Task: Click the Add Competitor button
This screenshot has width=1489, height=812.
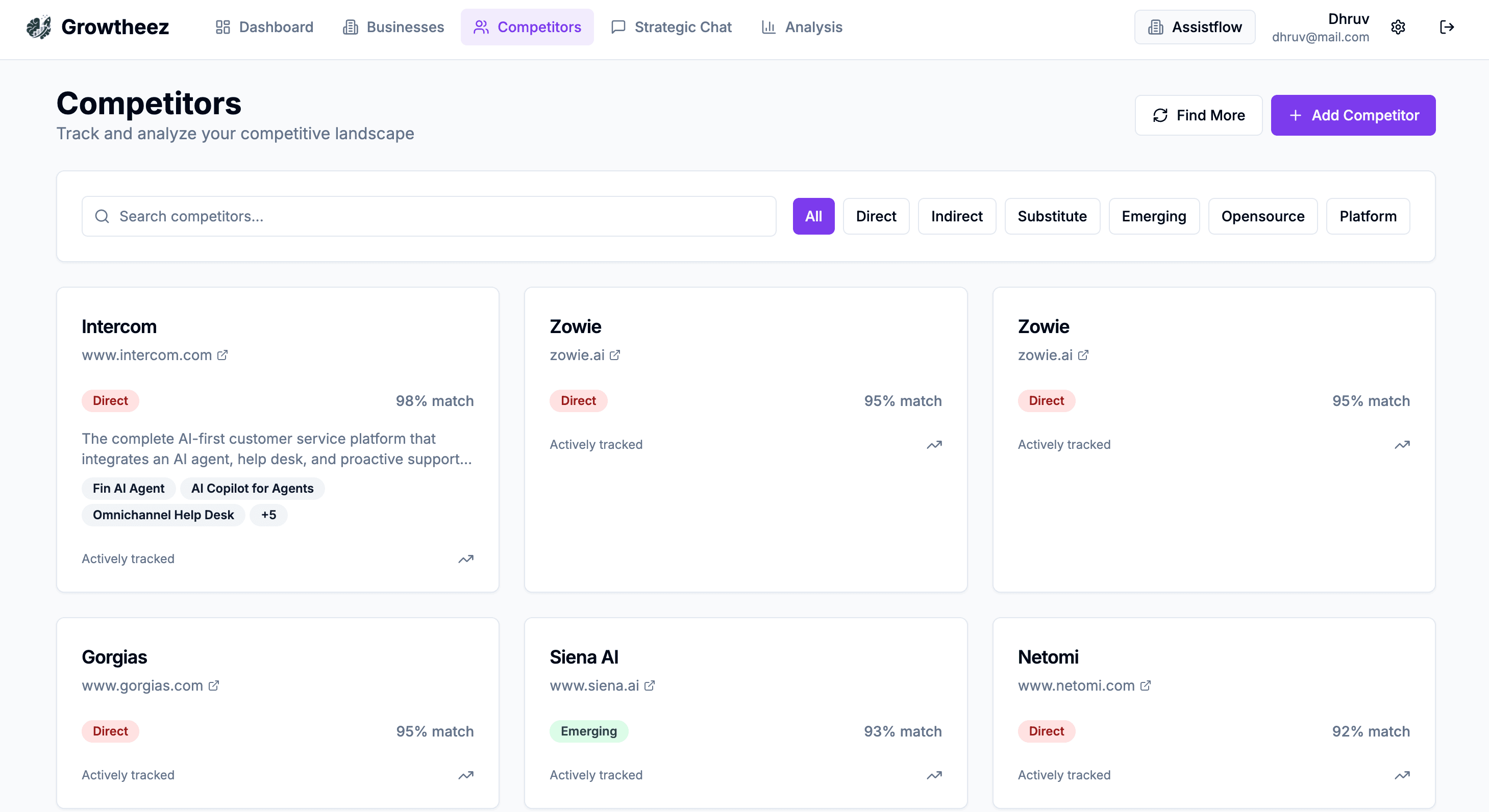Action: 1353,115
